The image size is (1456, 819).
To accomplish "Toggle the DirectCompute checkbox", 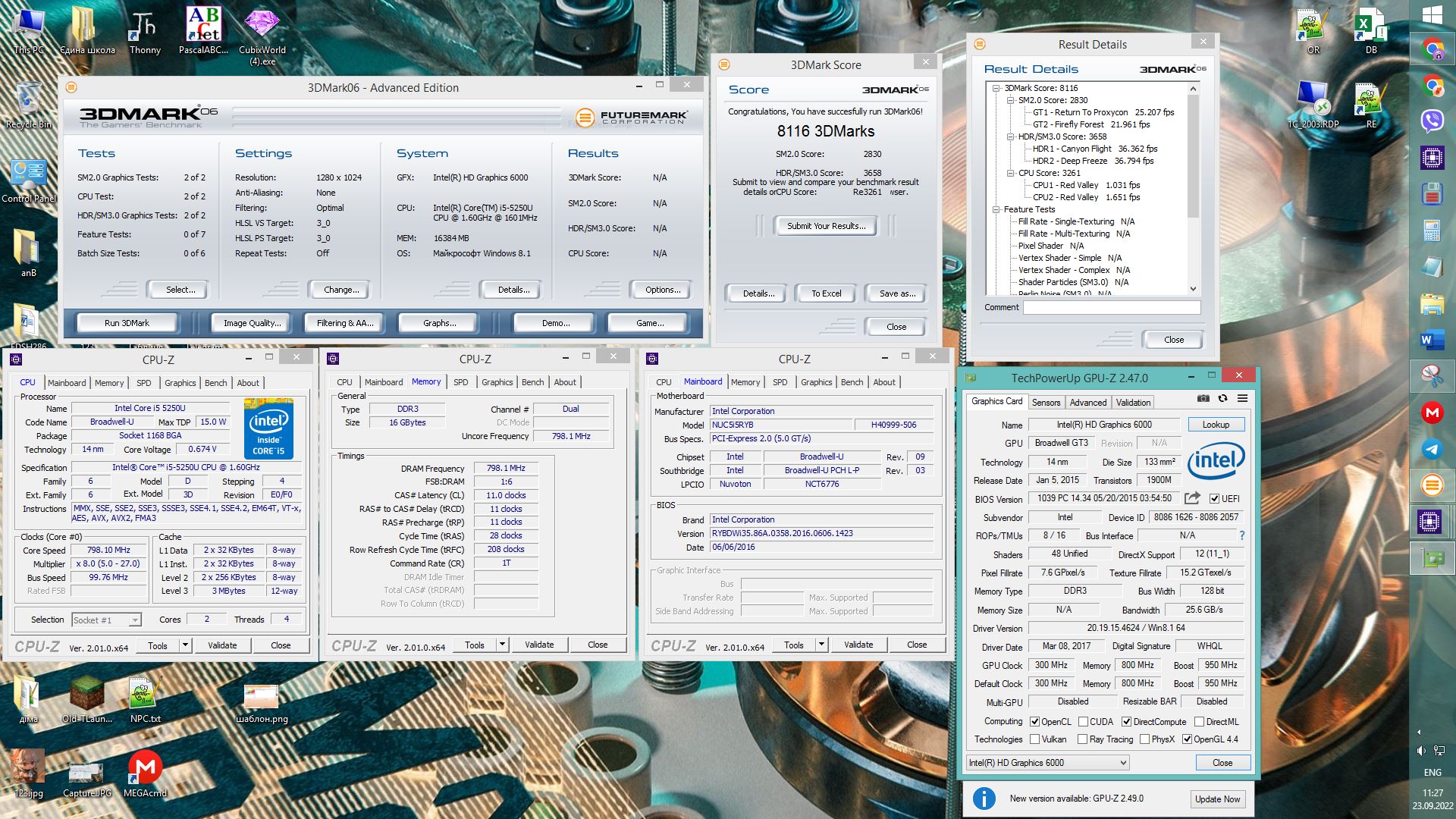I will point(1126,722).
